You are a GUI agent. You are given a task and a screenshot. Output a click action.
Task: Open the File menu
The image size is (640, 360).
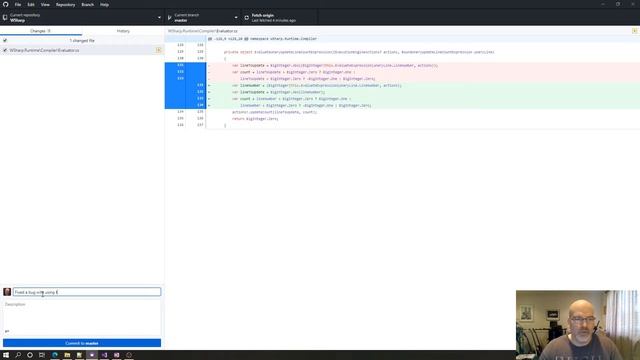click(x=18, y=4)
